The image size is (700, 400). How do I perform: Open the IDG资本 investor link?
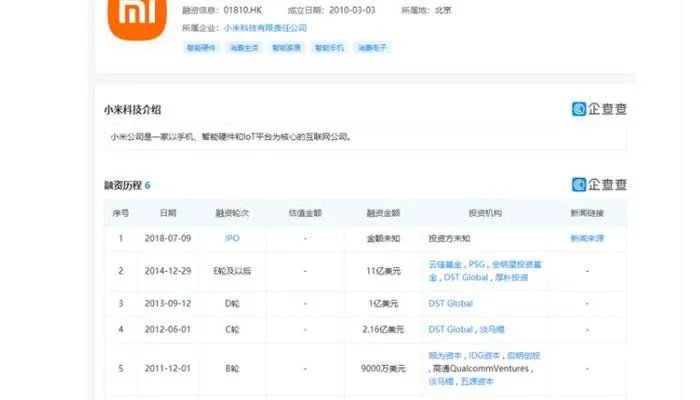484,356
